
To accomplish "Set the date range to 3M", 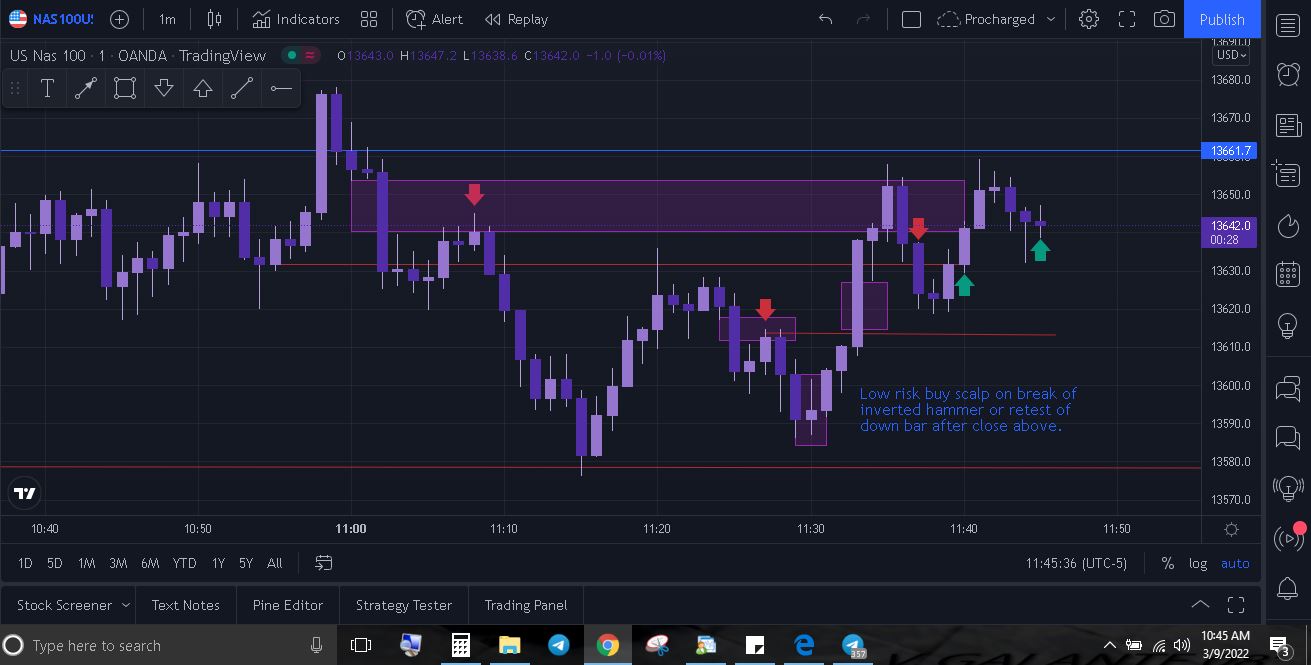I will click(x=118, y=563).
